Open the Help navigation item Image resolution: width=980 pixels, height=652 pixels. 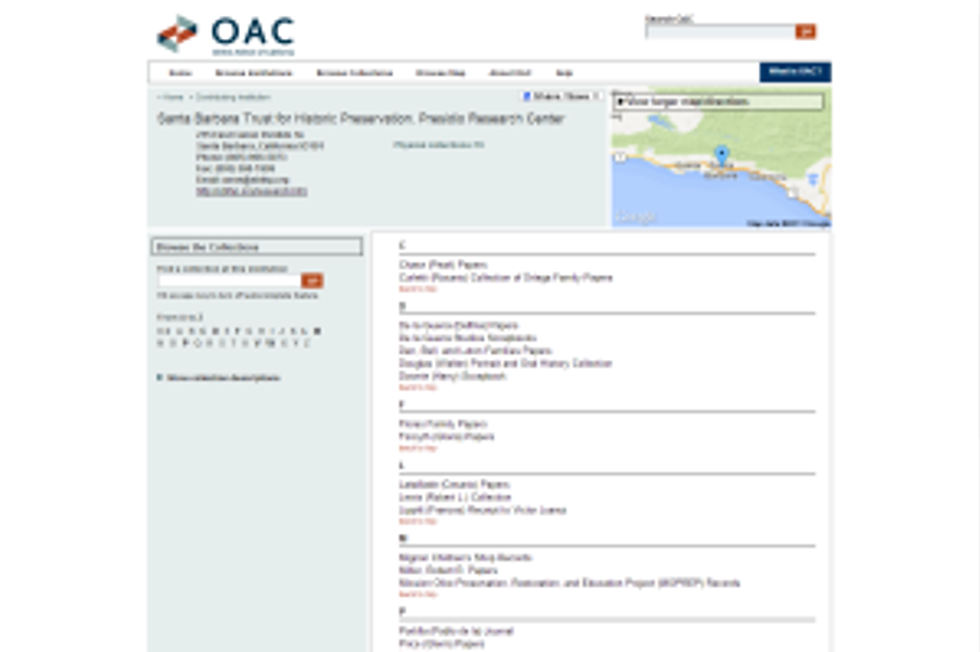click(x=564, y=73)
